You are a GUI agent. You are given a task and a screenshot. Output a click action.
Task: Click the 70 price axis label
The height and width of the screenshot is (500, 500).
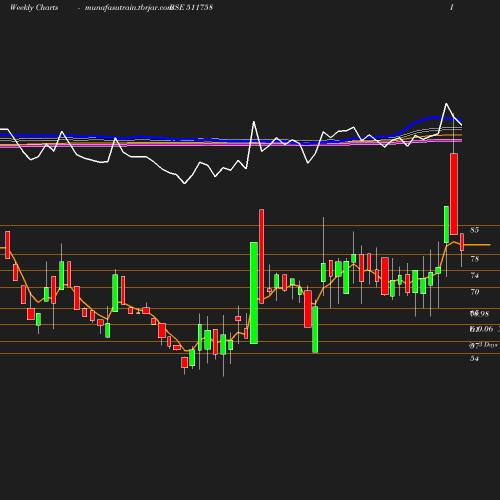[x=475, y=292]
